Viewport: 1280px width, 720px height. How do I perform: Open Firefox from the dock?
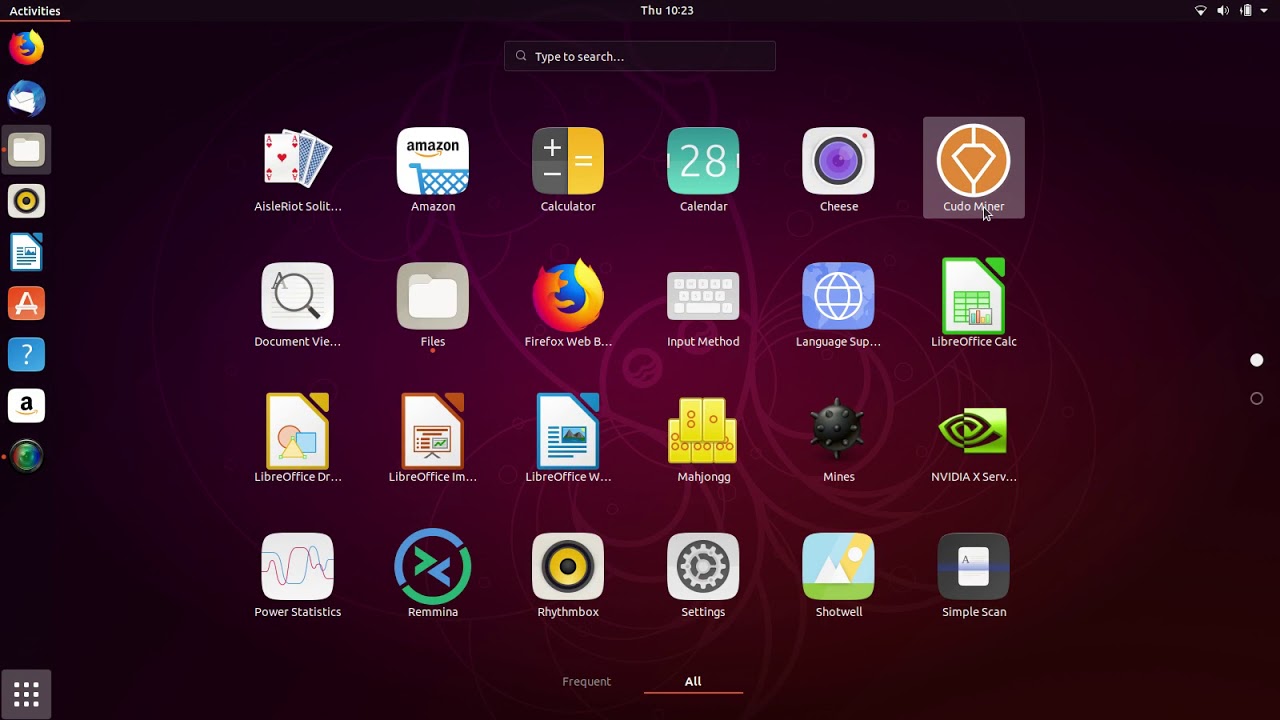tap(26, 47)
